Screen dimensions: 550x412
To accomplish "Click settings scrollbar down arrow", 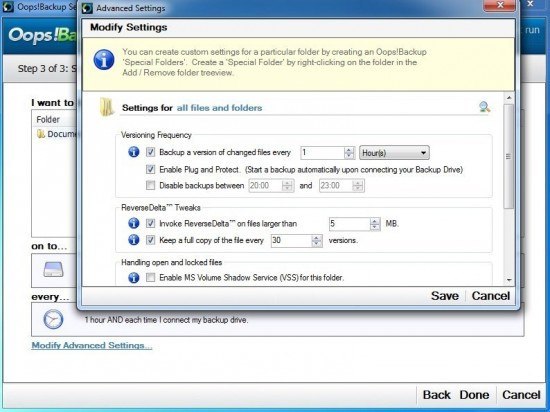I will tap(509, 280).
